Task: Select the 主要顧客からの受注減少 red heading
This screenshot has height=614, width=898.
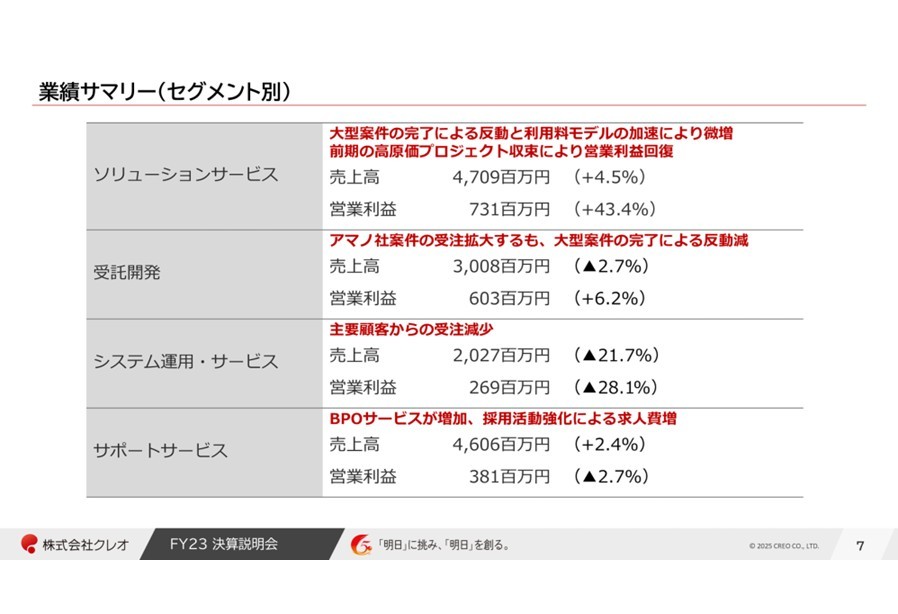Action: click(411, 329)
